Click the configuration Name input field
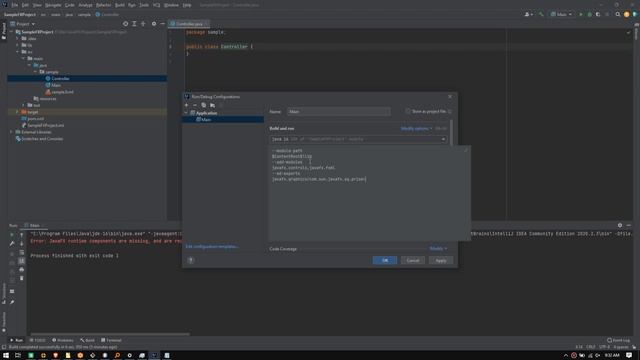This screenshot has width=640, height=360. [x=338, y=111]
